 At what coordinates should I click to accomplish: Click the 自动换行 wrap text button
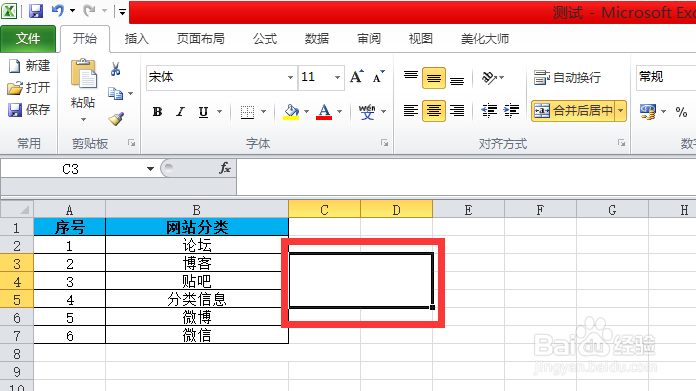tap(567, 78)
